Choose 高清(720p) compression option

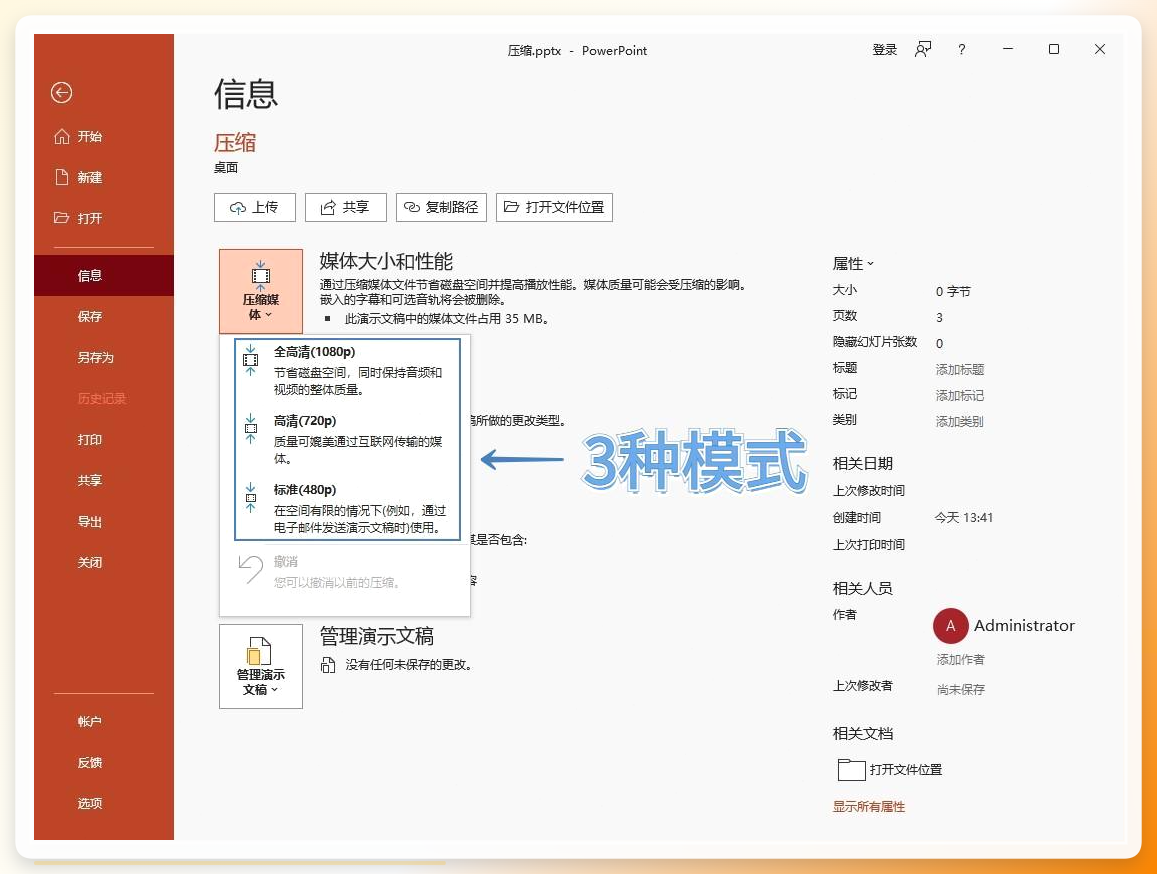[x=347, y=439]
